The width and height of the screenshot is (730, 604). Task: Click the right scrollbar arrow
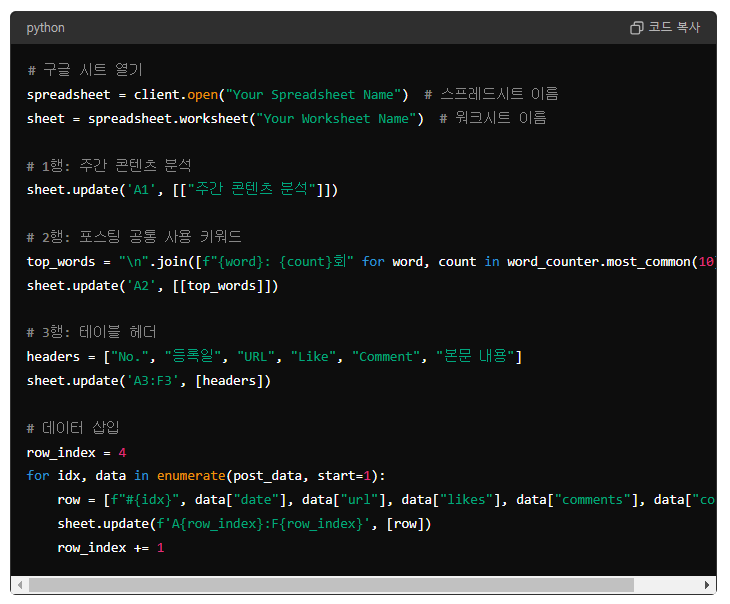tap(707, 584)
